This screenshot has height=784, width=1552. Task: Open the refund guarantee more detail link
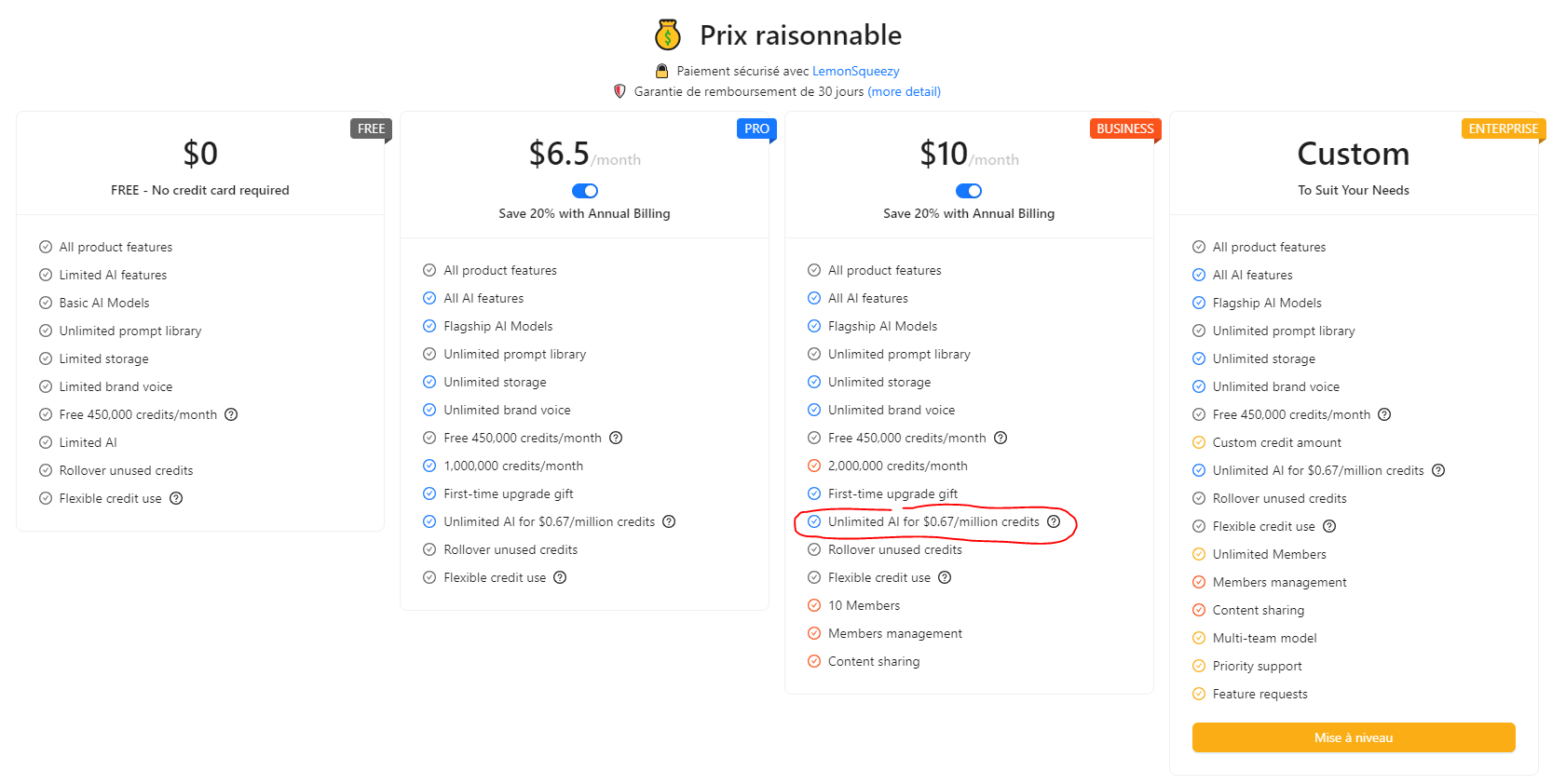point(904,91)
